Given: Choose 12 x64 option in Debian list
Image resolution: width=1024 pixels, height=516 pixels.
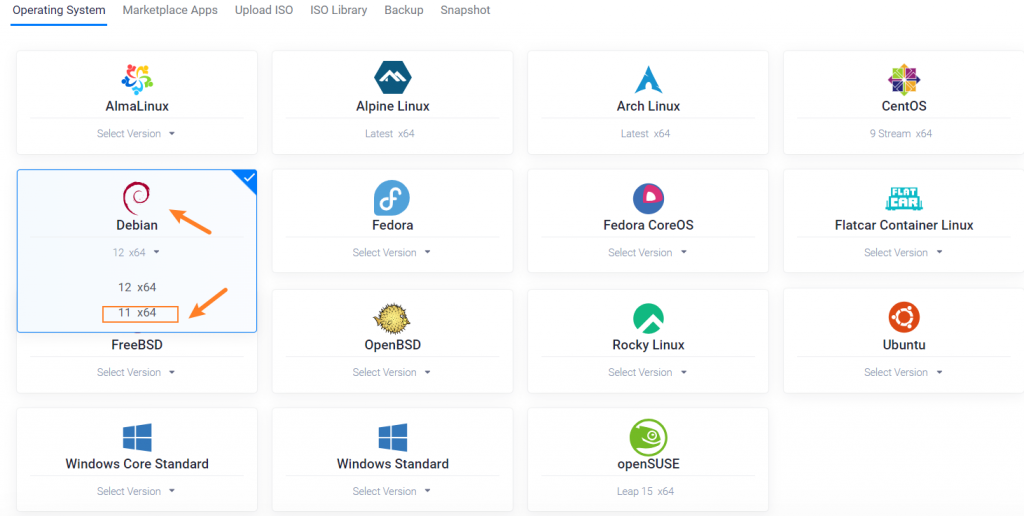Looking at the screenshot, I should (137, 287).
